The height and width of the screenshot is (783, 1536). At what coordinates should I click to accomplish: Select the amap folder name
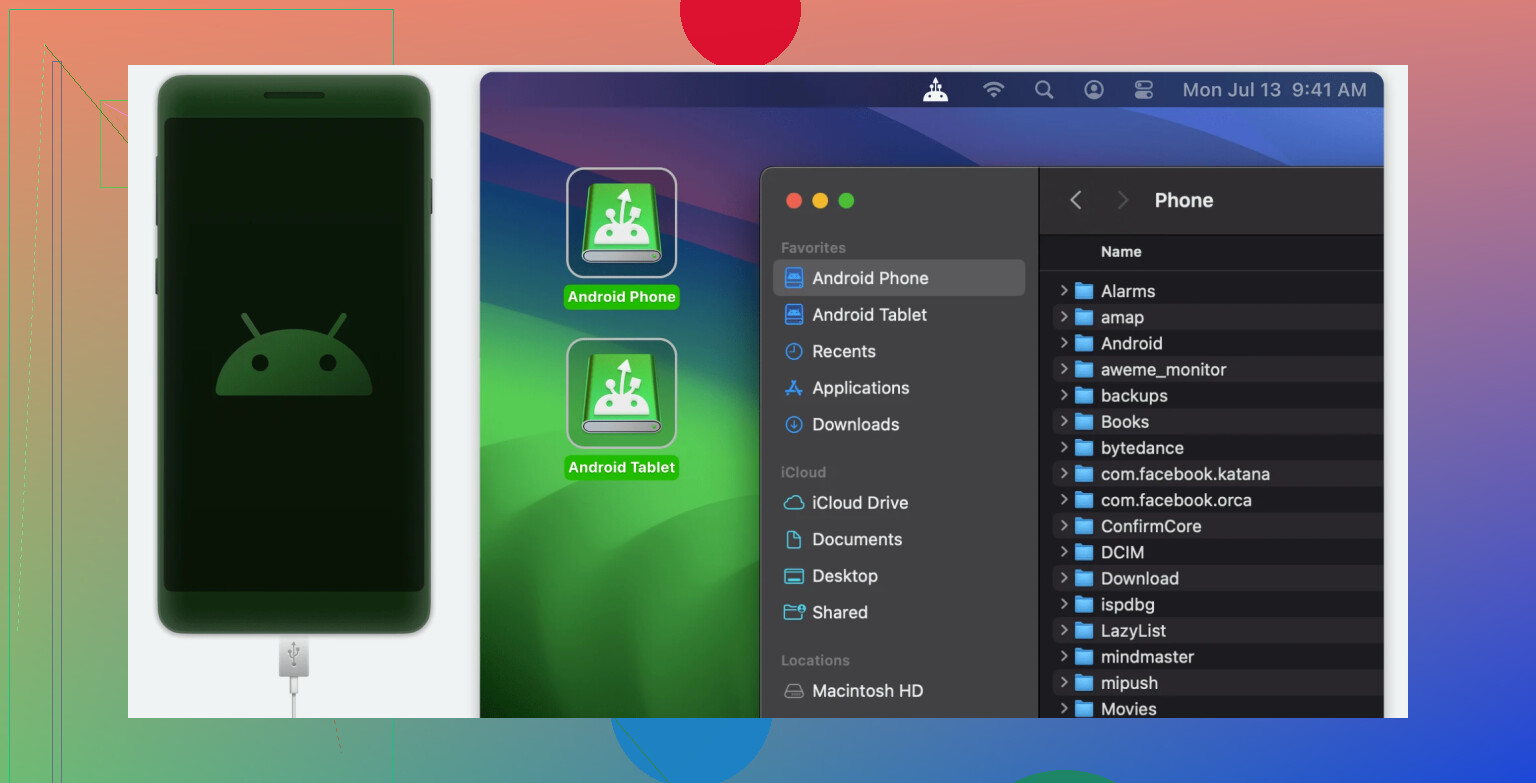(x=1122, y=317)
